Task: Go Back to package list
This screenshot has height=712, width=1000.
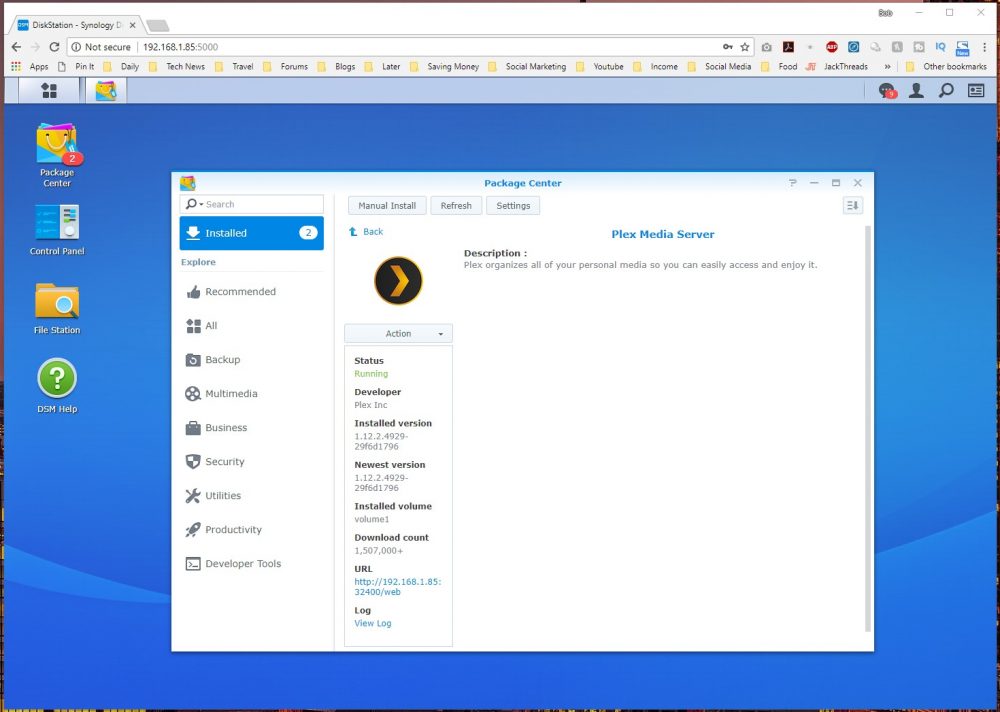Action: click(366, 232)
